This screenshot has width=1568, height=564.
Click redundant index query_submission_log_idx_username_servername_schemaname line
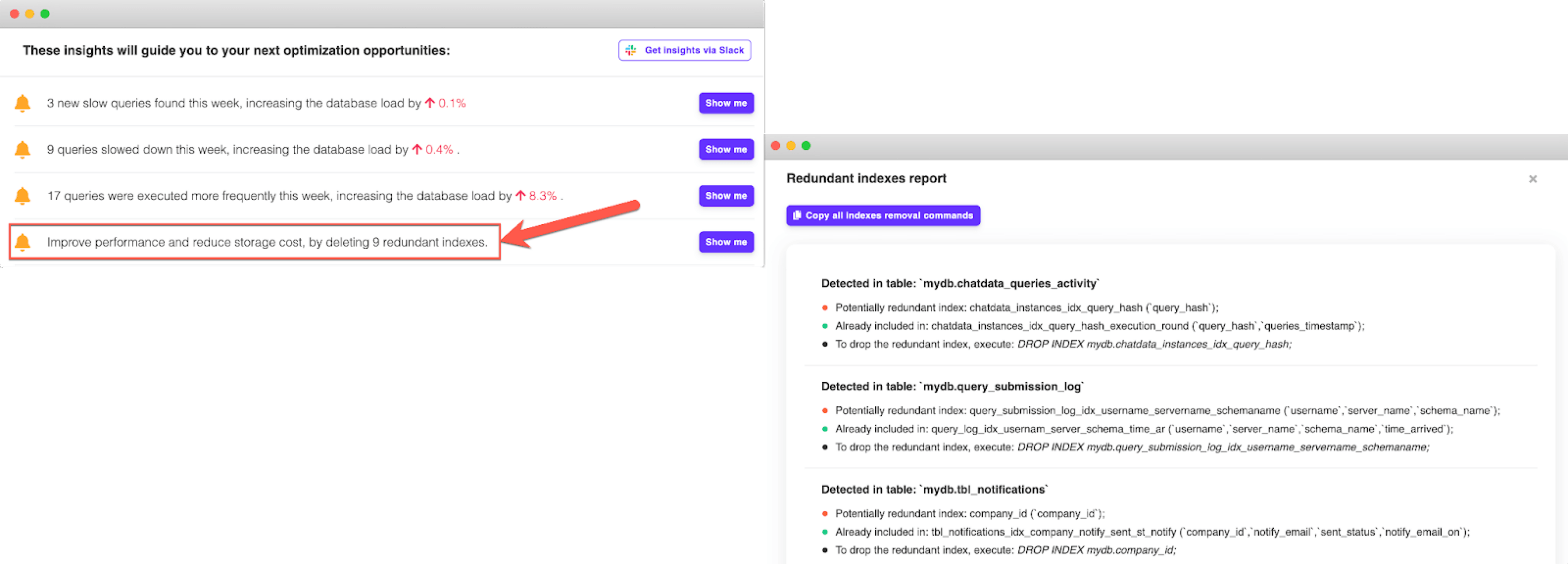[1168, 410]
